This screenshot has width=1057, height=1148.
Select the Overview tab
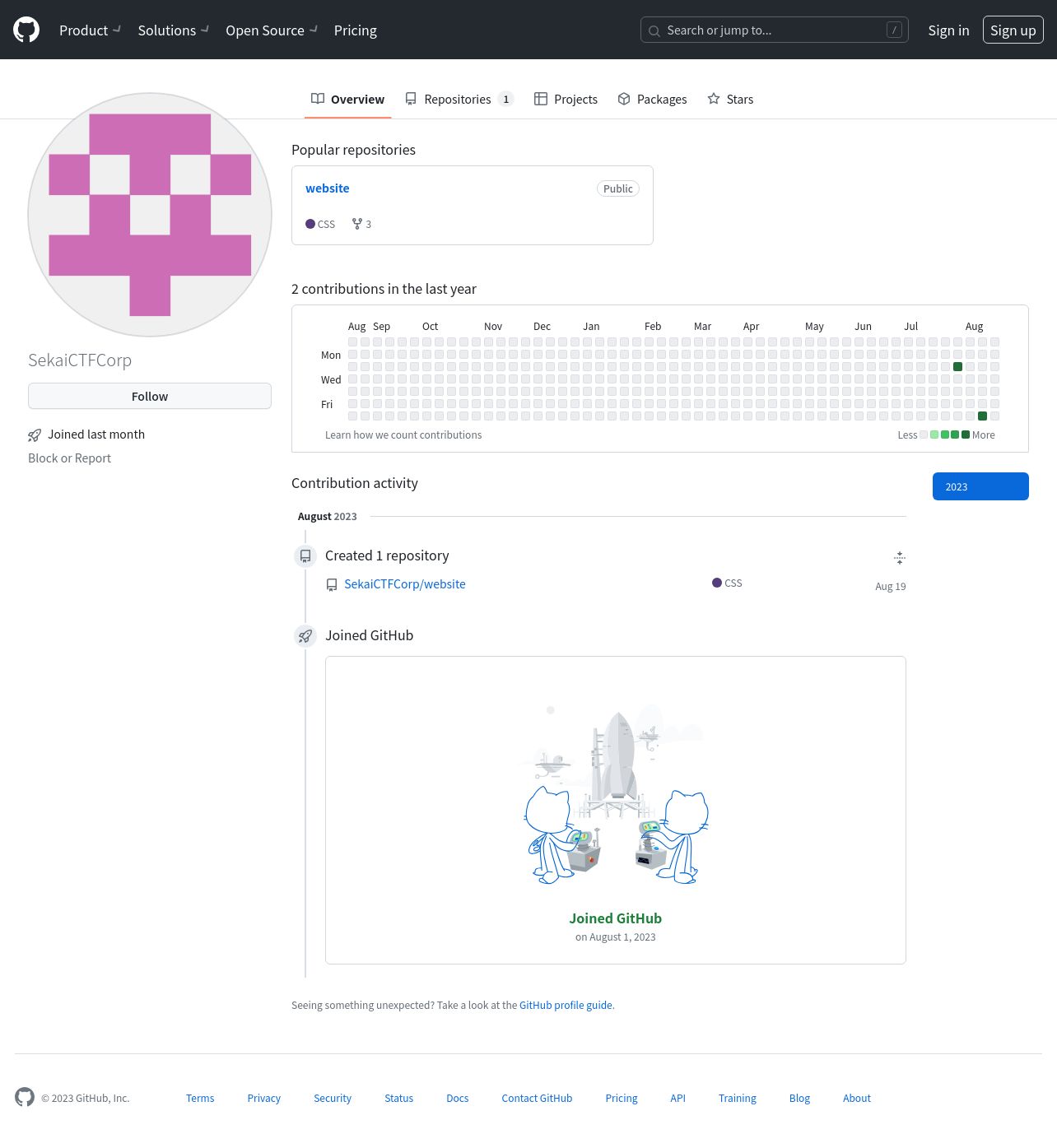tap(347, 100)
